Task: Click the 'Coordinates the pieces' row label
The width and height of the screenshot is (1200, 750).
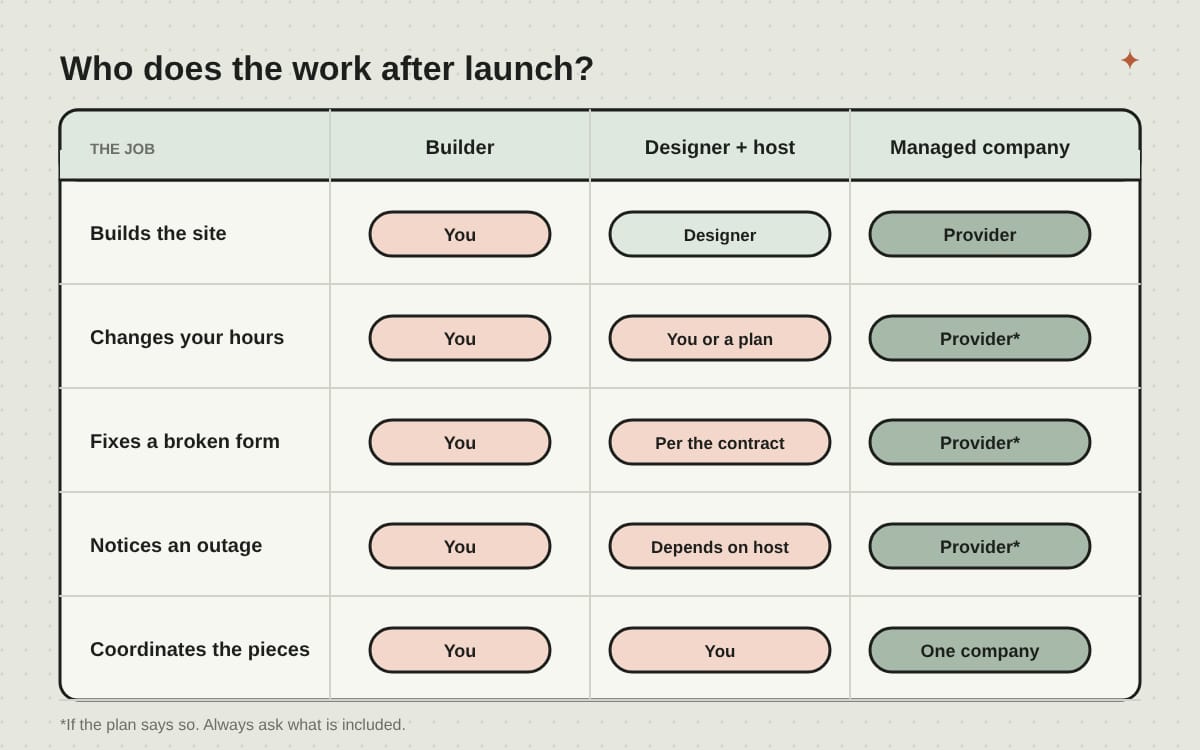Action: pyautogui.click(x=200, y=649)
